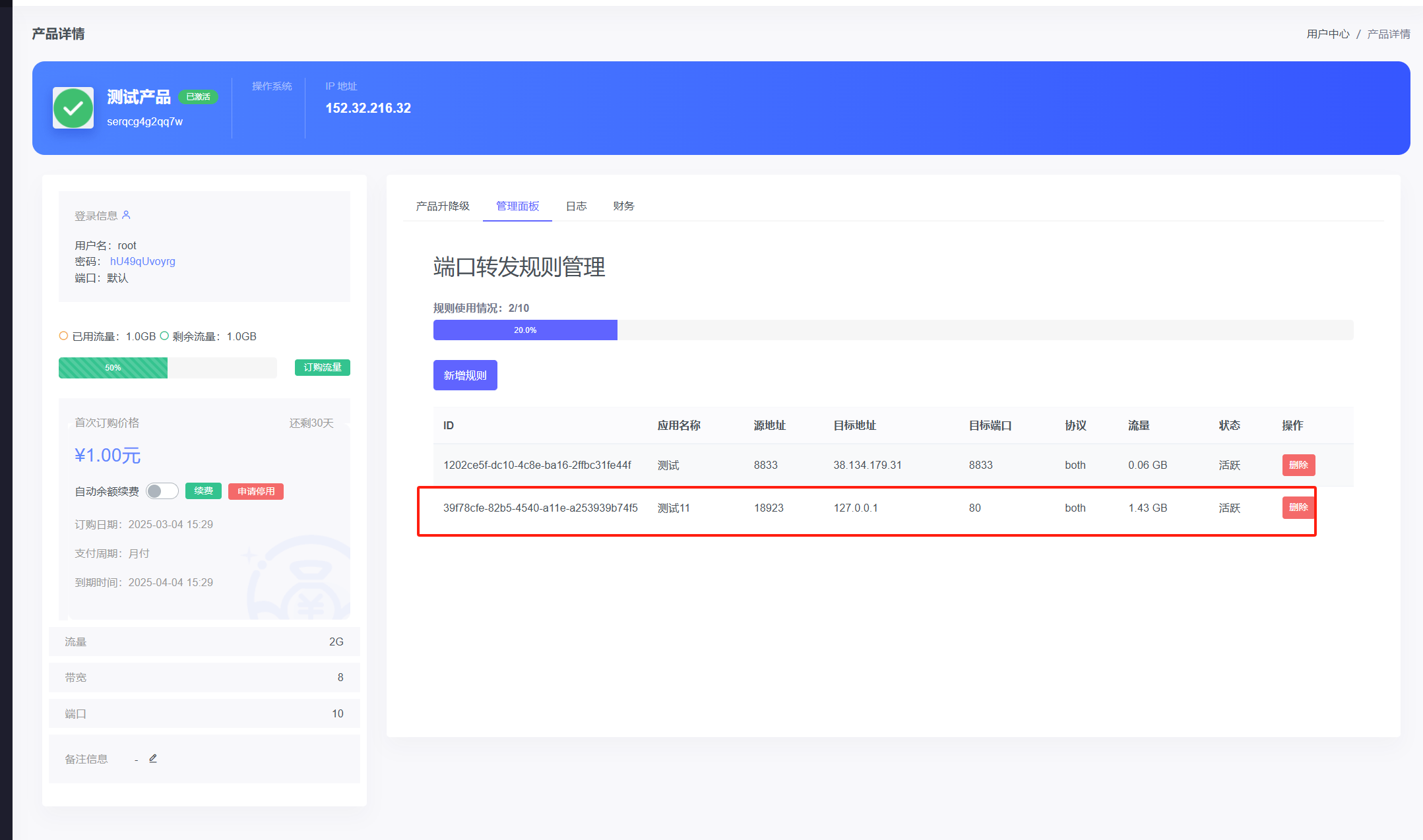Switch to the 日志 tab

576,206
